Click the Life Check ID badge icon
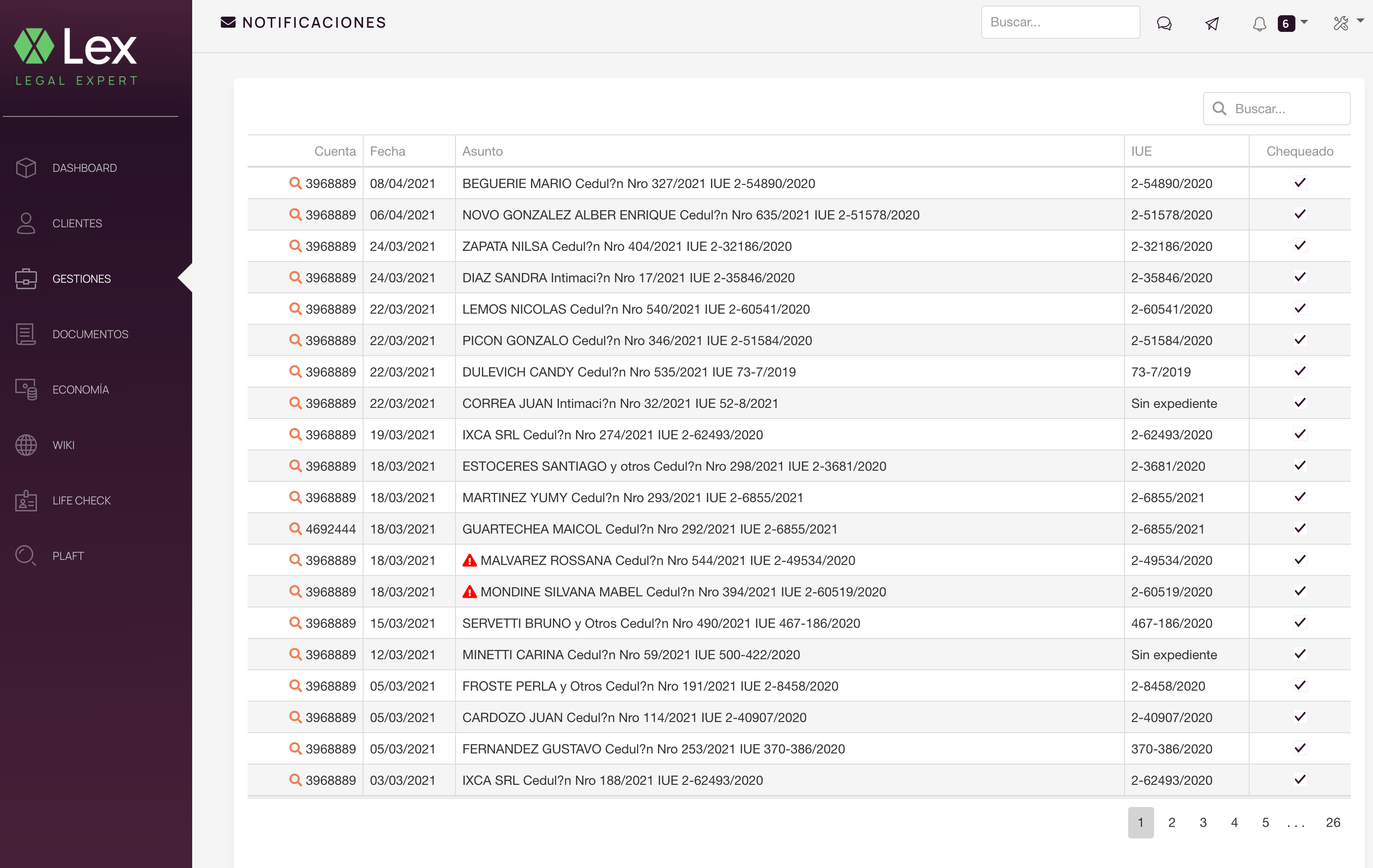1373x868 pixels. point(26,500)
